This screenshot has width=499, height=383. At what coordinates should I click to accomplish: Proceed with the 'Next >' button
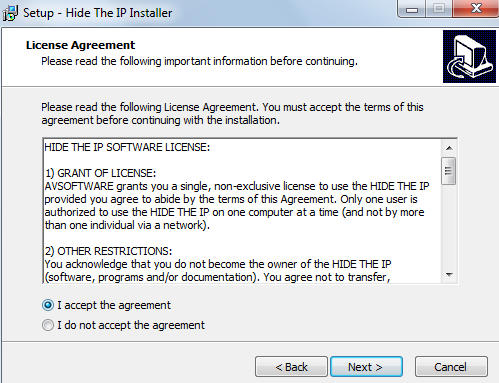(x=366, y=367)
